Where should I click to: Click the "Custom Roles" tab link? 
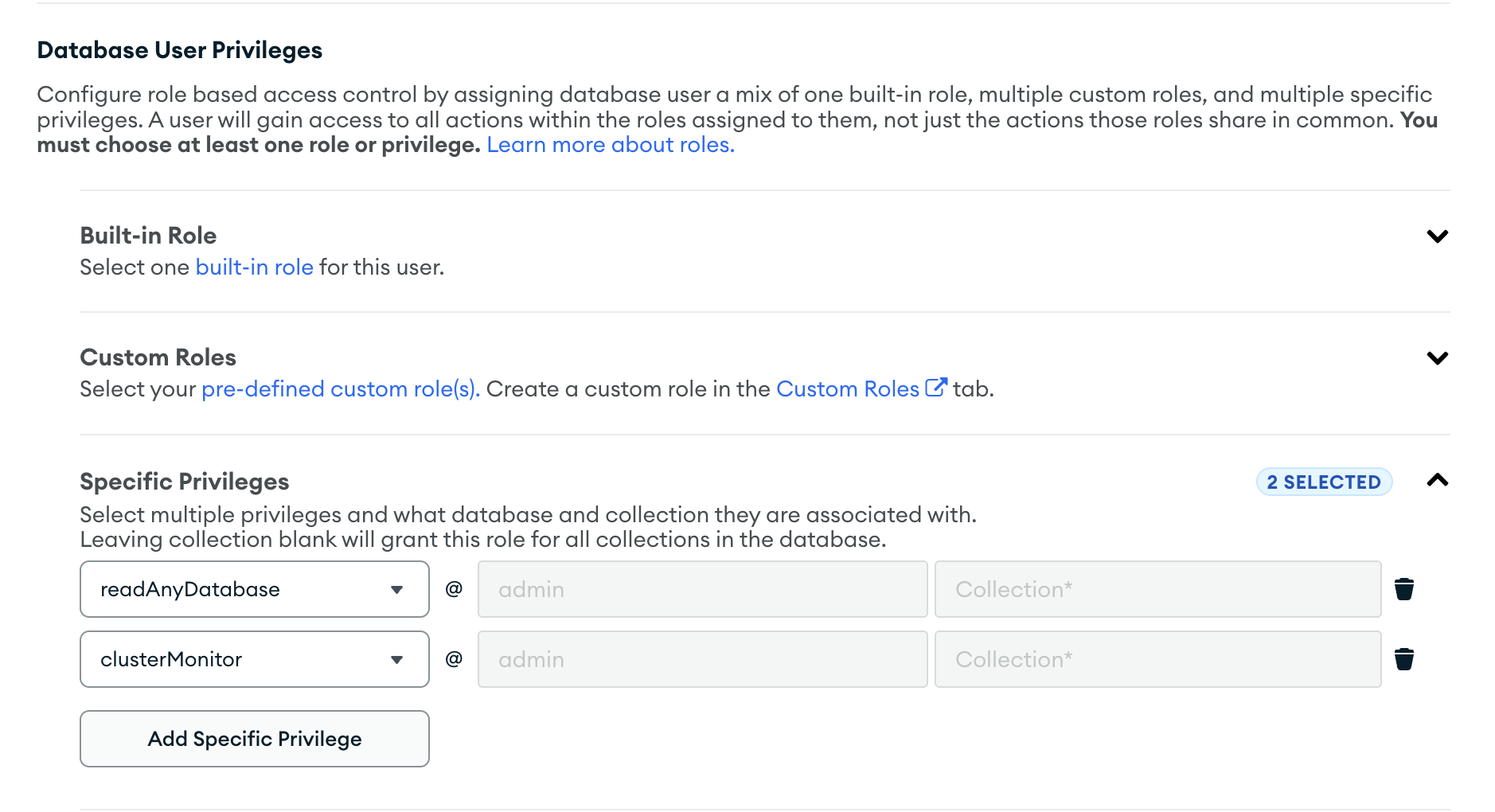coord(849,388)
